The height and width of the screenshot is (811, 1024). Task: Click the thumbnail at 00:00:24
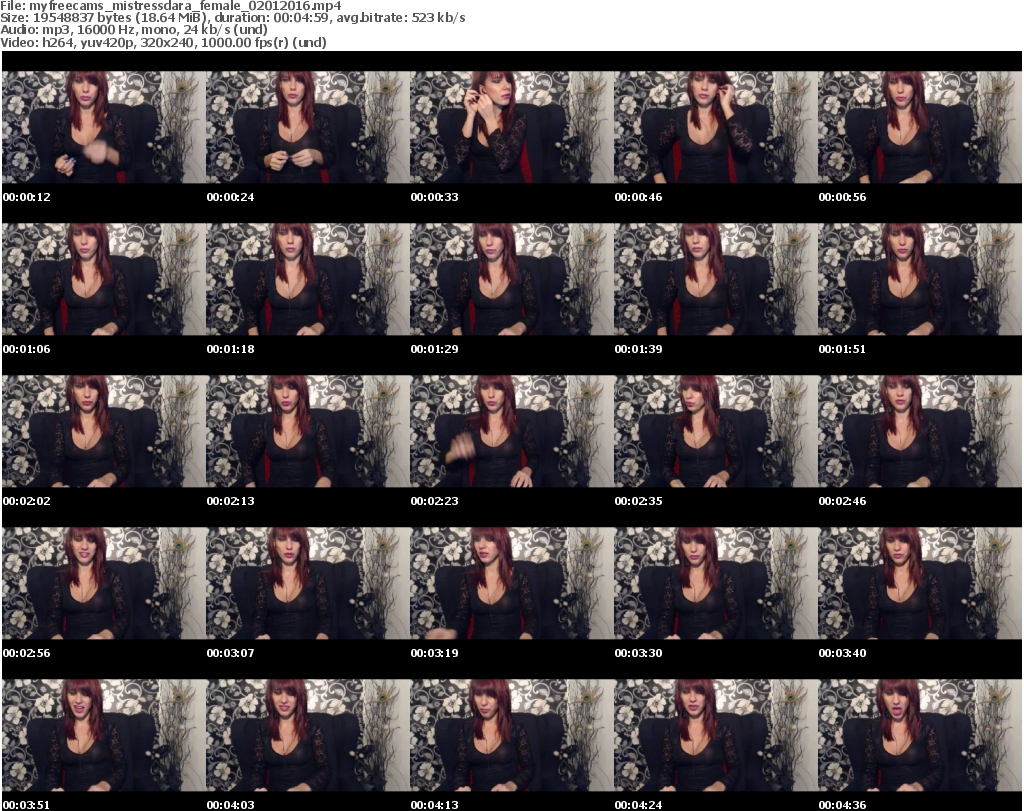308,127
